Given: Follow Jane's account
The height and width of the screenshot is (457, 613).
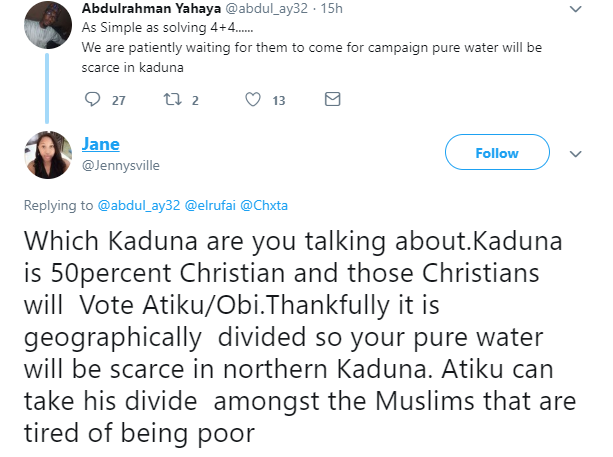Looking at the screenshot, I should tap(497, 153).
